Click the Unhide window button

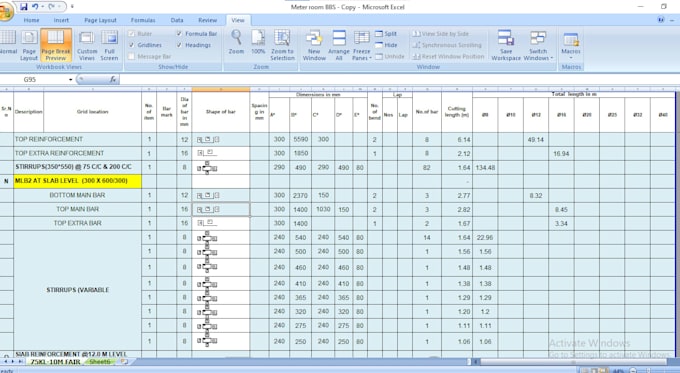click(389, 56)
